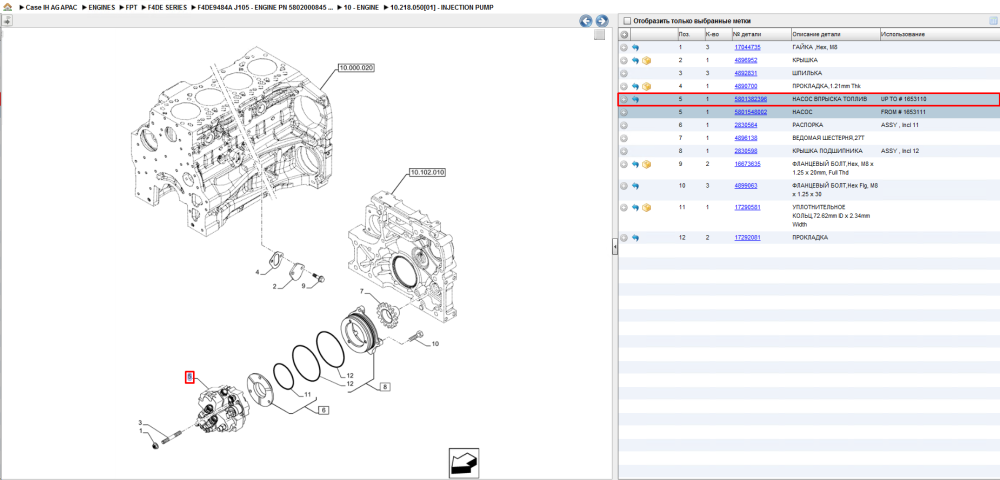Select callout 4 beside the gasket

pos(258,273)
